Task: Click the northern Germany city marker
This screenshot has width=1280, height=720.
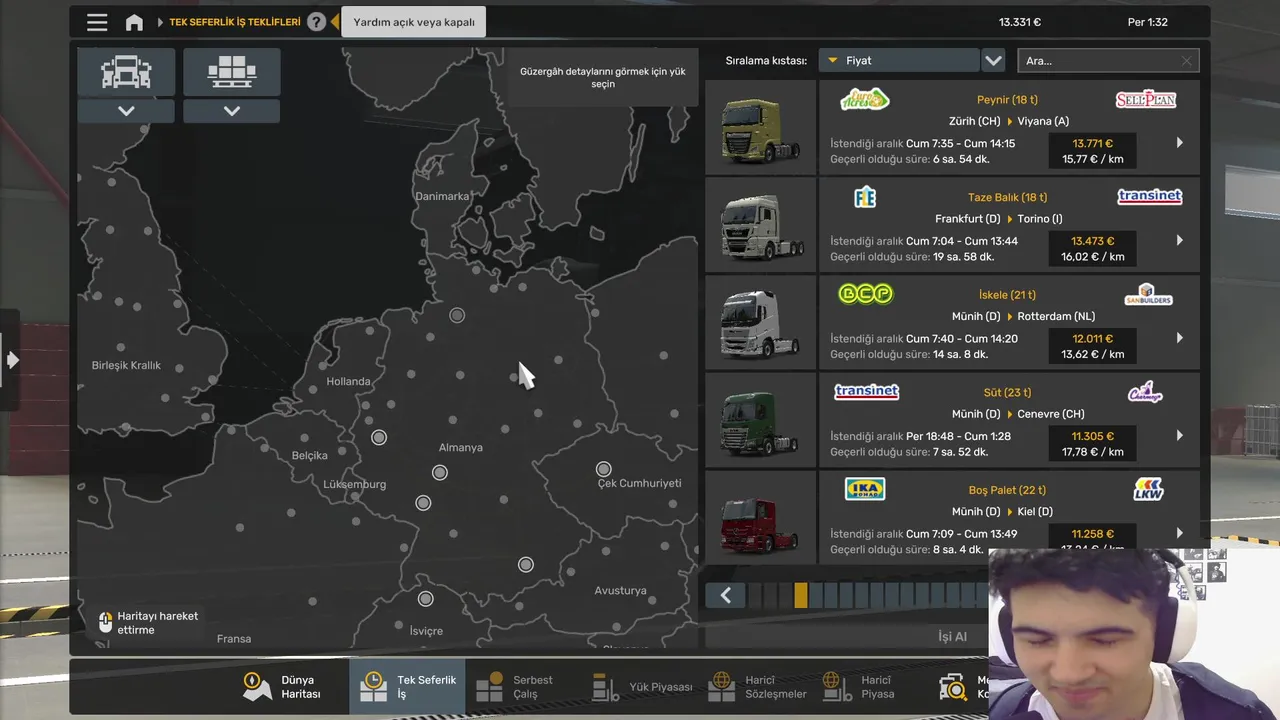Action: (x=457, y=315)
